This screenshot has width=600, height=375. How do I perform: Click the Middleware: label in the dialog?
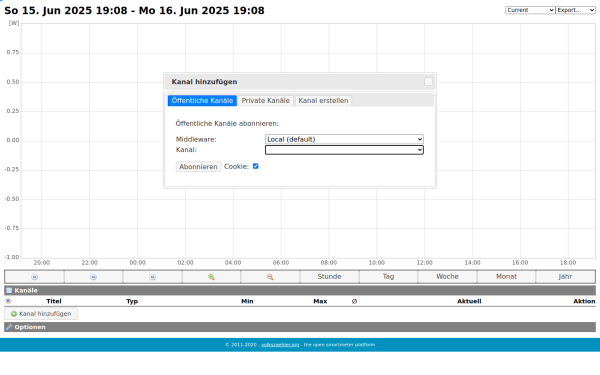196,139
